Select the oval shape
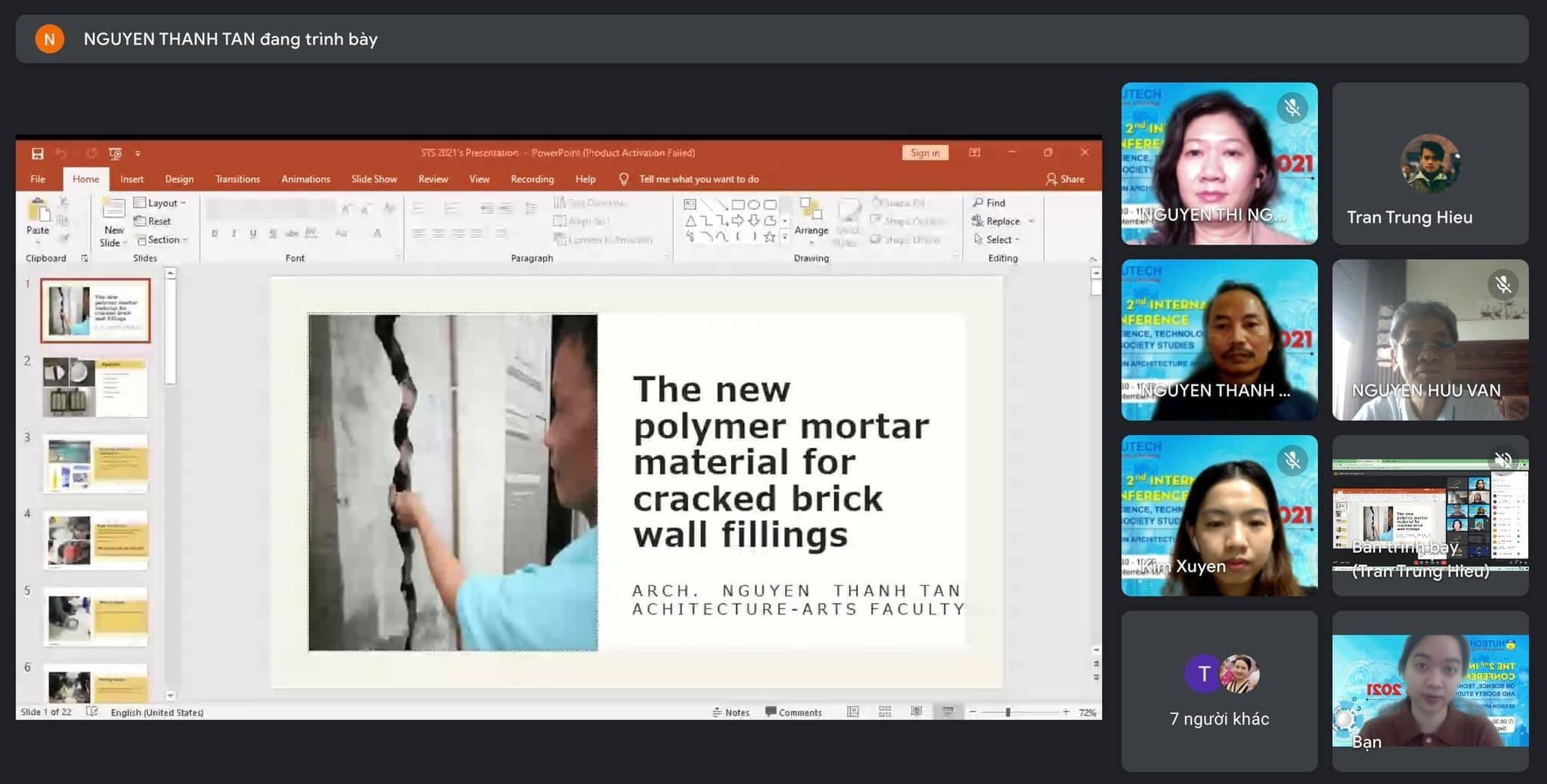The width and height of the screenshot is (1547, 784). tap(754, 204)
